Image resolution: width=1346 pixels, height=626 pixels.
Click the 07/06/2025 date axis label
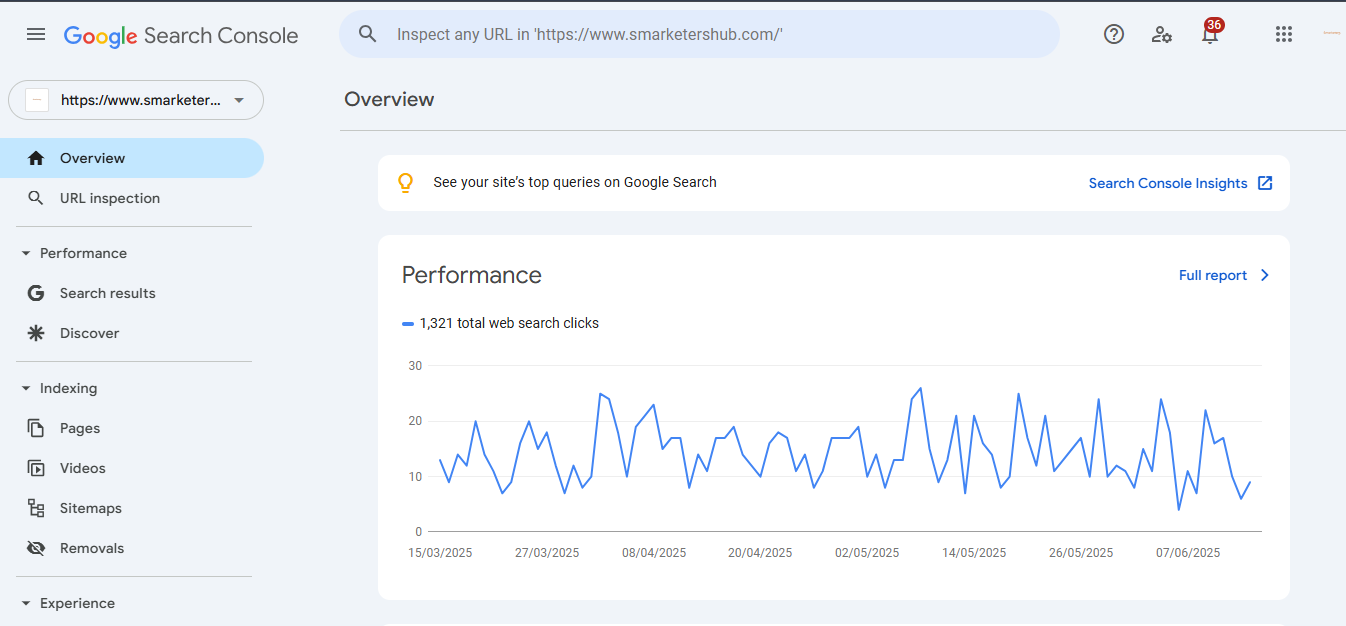(1188, 552)
